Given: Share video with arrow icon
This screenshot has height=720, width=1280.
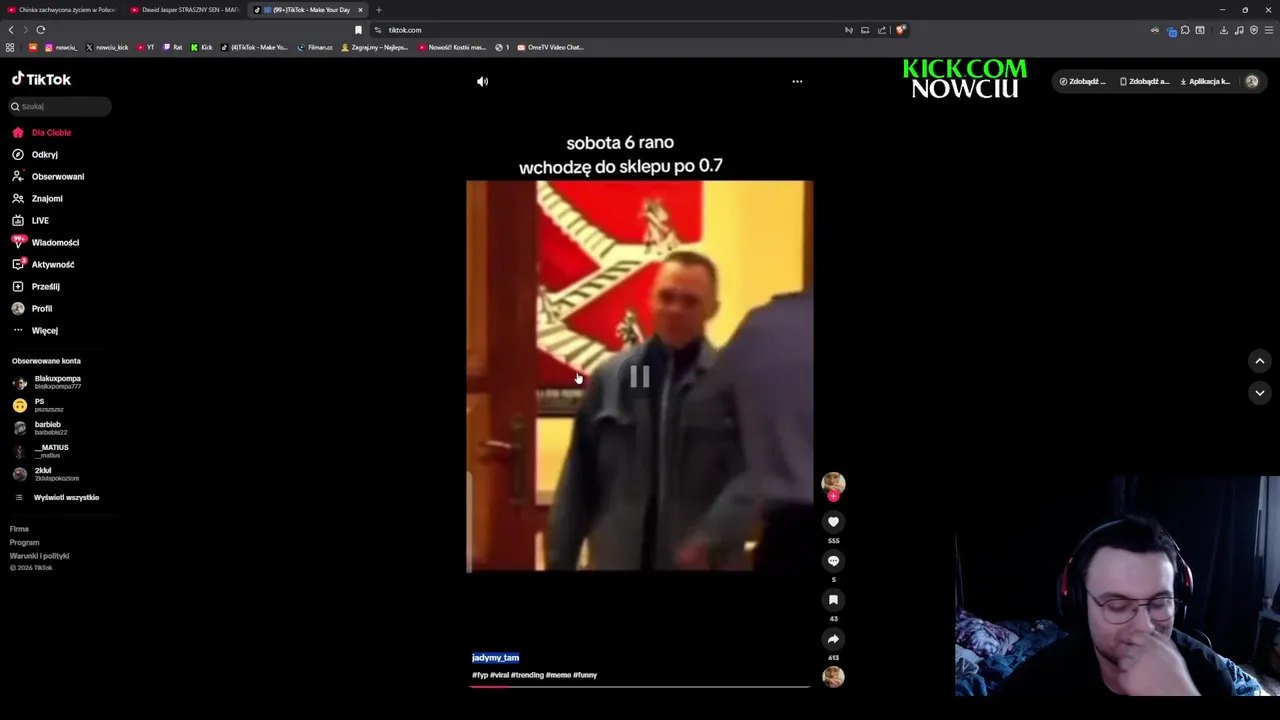Looking at the screenshot, I should click(x=833, y=639).
